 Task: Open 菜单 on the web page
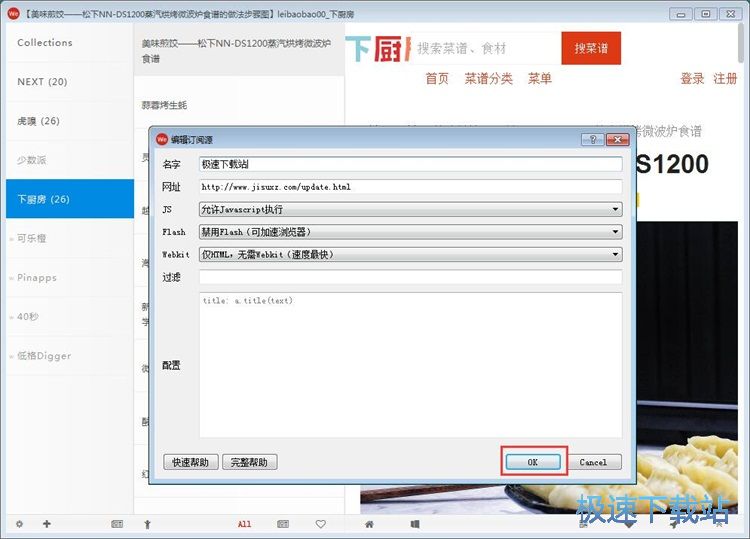coord(540,78)
